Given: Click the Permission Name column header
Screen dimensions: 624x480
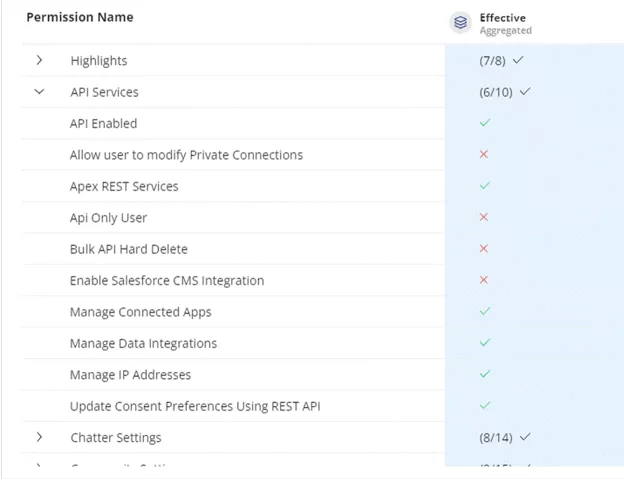Looking at the screenshot, I should click(x=80, y=17).
